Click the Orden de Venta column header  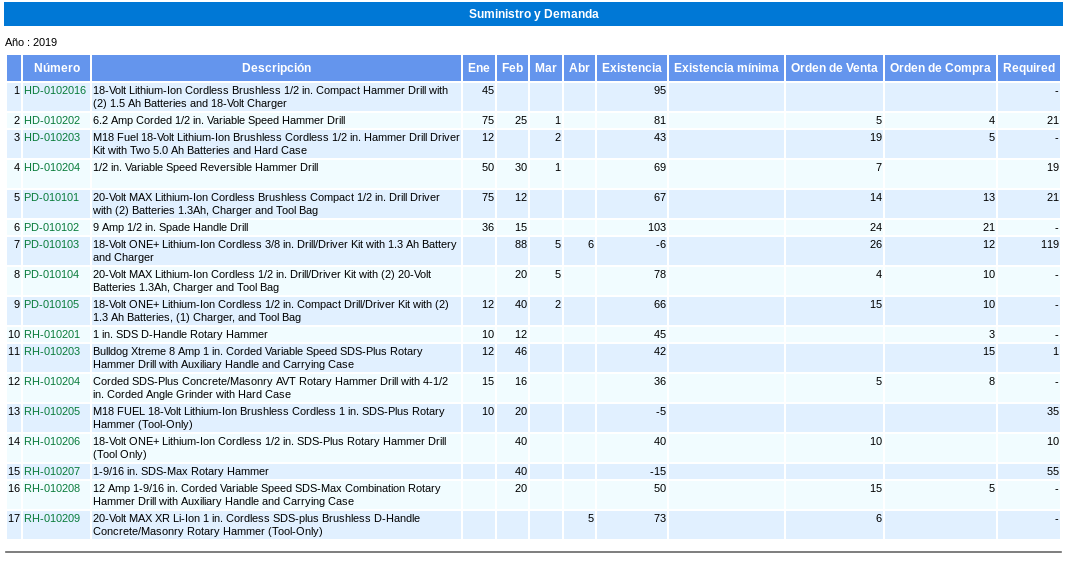coord(834,67)
